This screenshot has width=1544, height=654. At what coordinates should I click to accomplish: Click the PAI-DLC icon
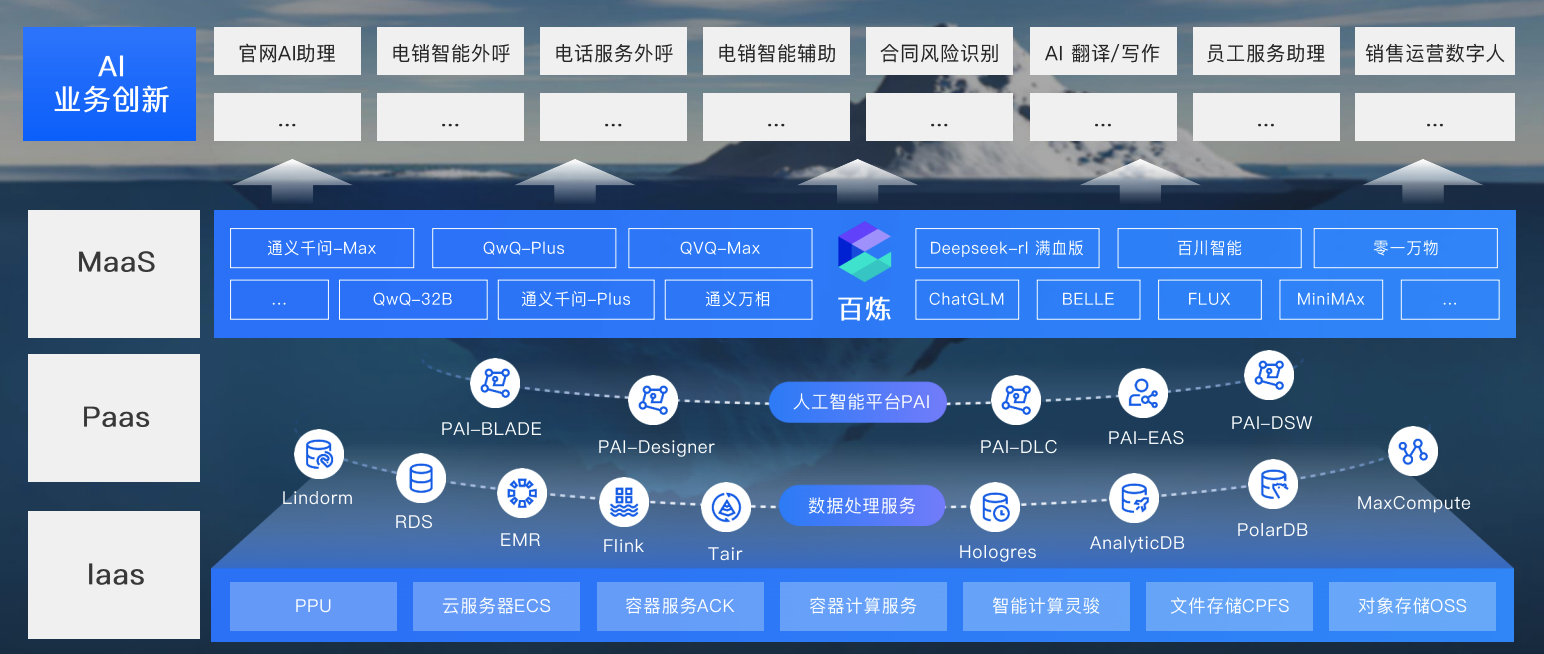[1016, 399]
